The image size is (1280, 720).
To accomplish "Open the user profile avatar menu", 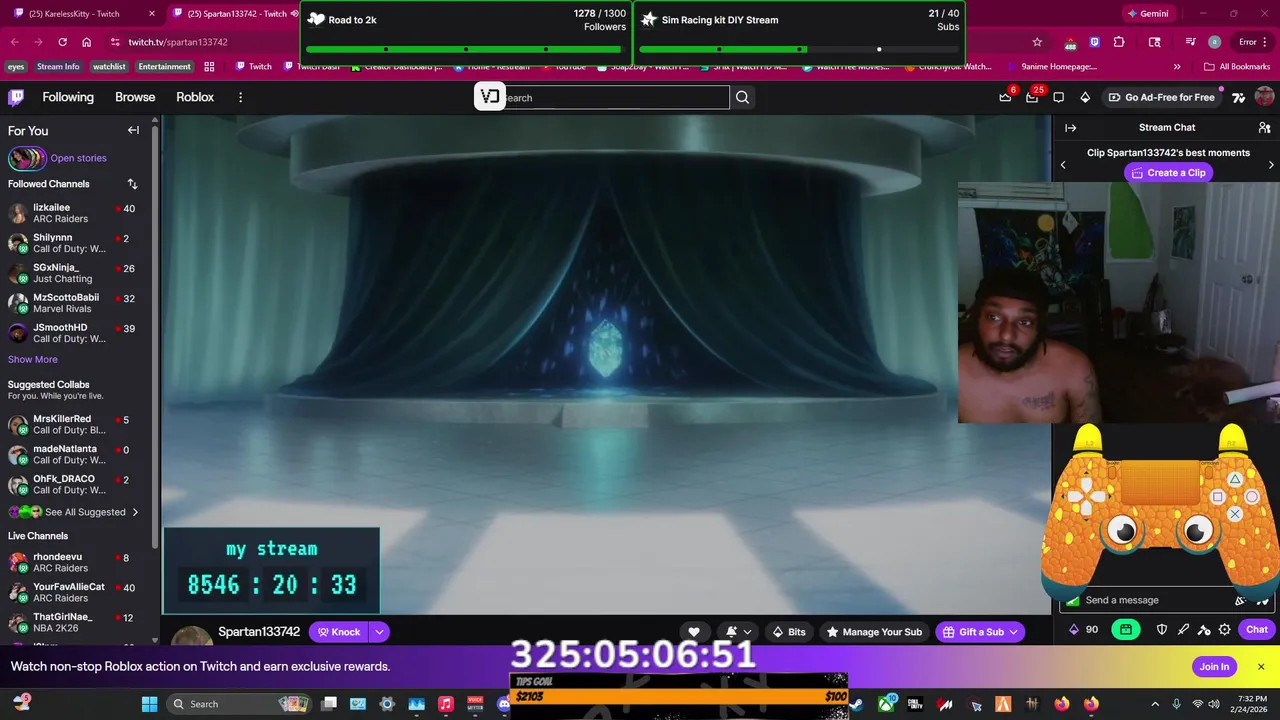I will [1264, 97].
